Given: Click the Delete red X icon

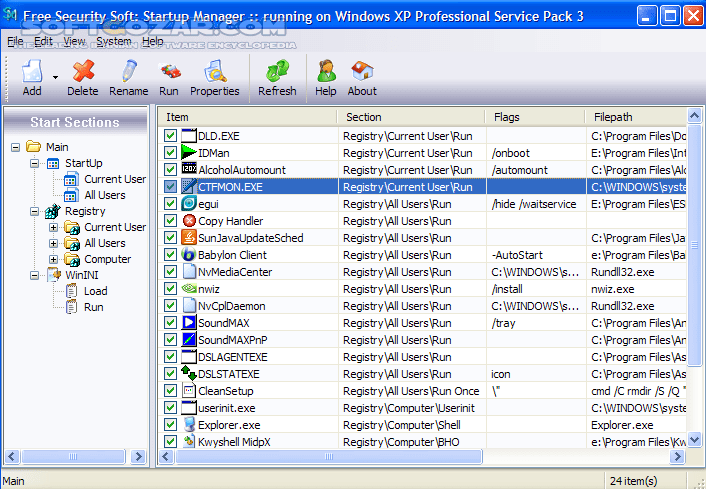Looking at the screenshot, I should click(x=83, y=72).
